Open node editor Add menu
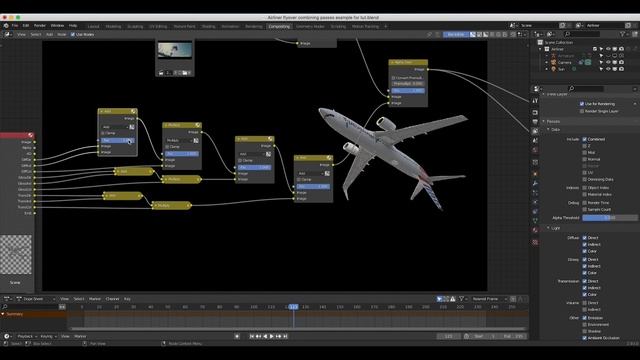Image resolution: width=640 pixels, height=360 pixels. tap(49, 35)
